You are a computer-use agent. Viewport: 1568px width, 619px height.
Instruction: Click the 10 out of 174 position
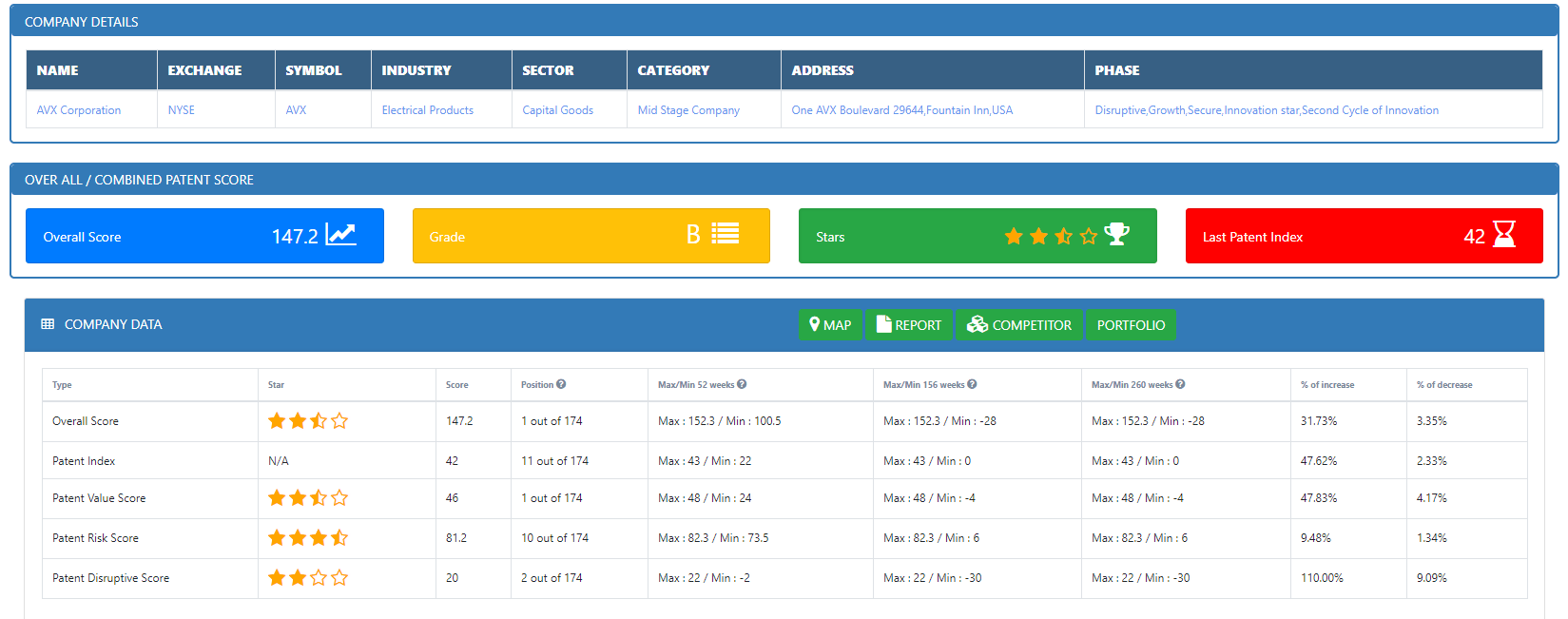click(554, 538)
